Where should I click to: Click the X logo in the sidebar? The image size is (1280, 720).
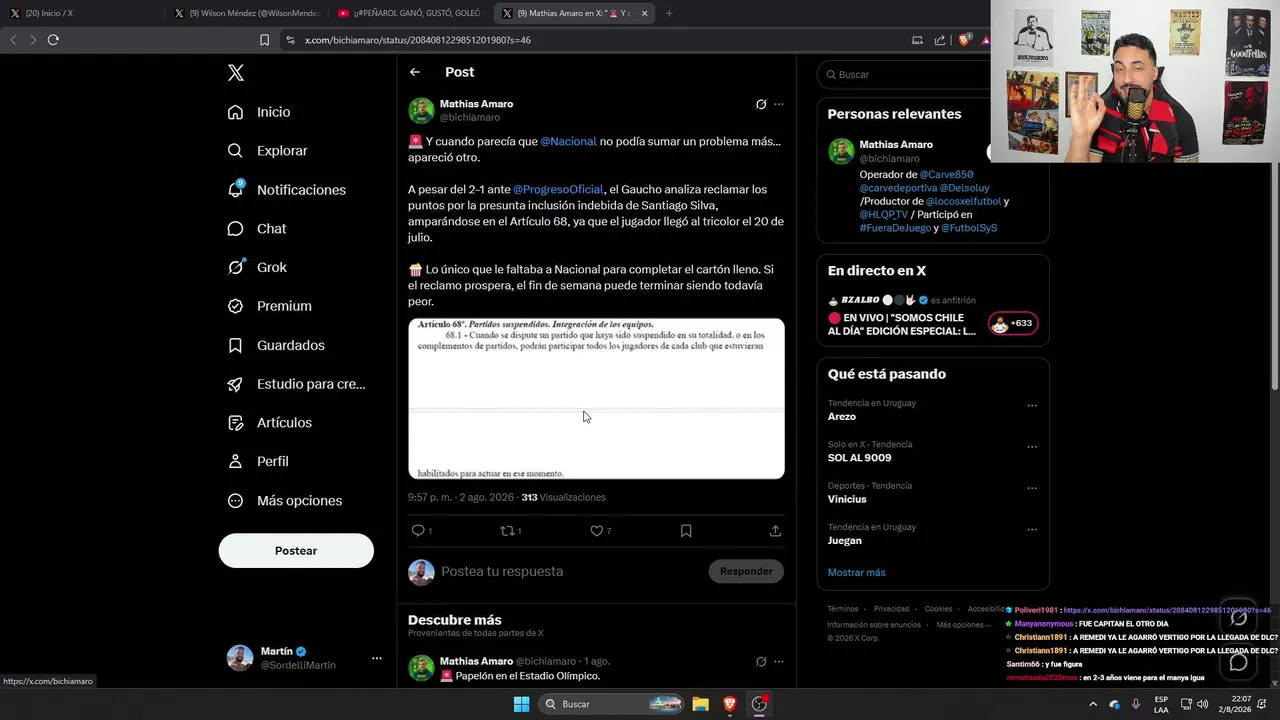pyautogui.click(x=236, y=73)
